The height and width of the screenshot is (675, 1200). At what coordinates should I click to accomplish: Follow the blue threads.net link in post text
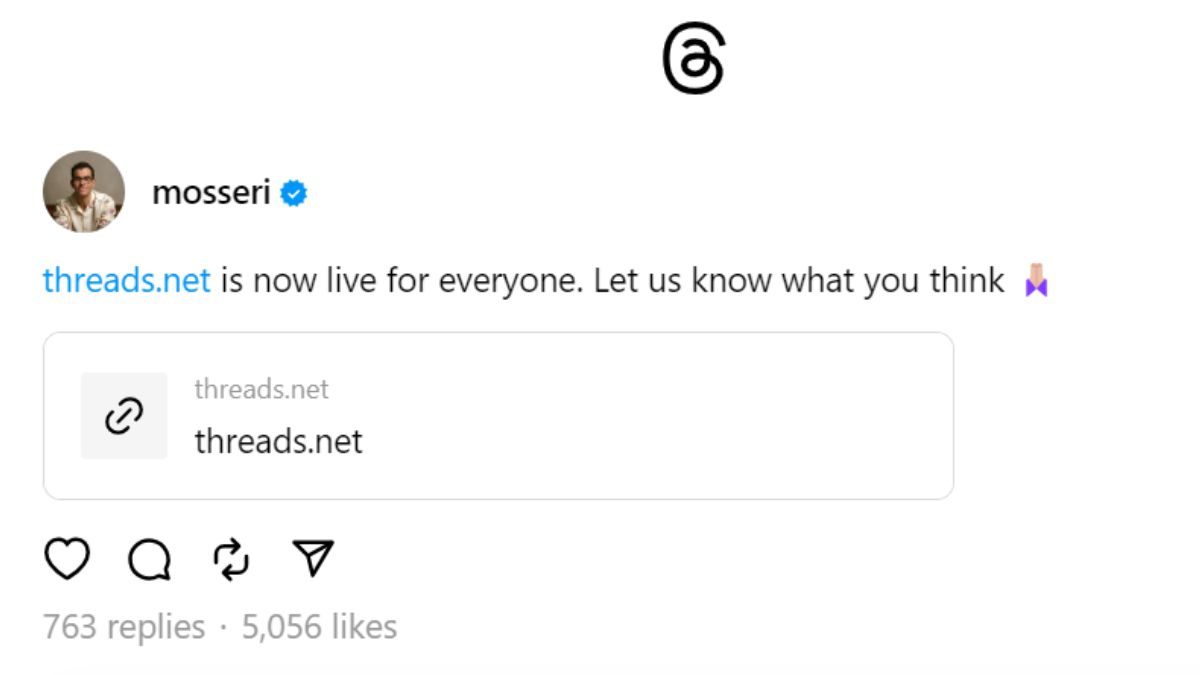(127, 281)
